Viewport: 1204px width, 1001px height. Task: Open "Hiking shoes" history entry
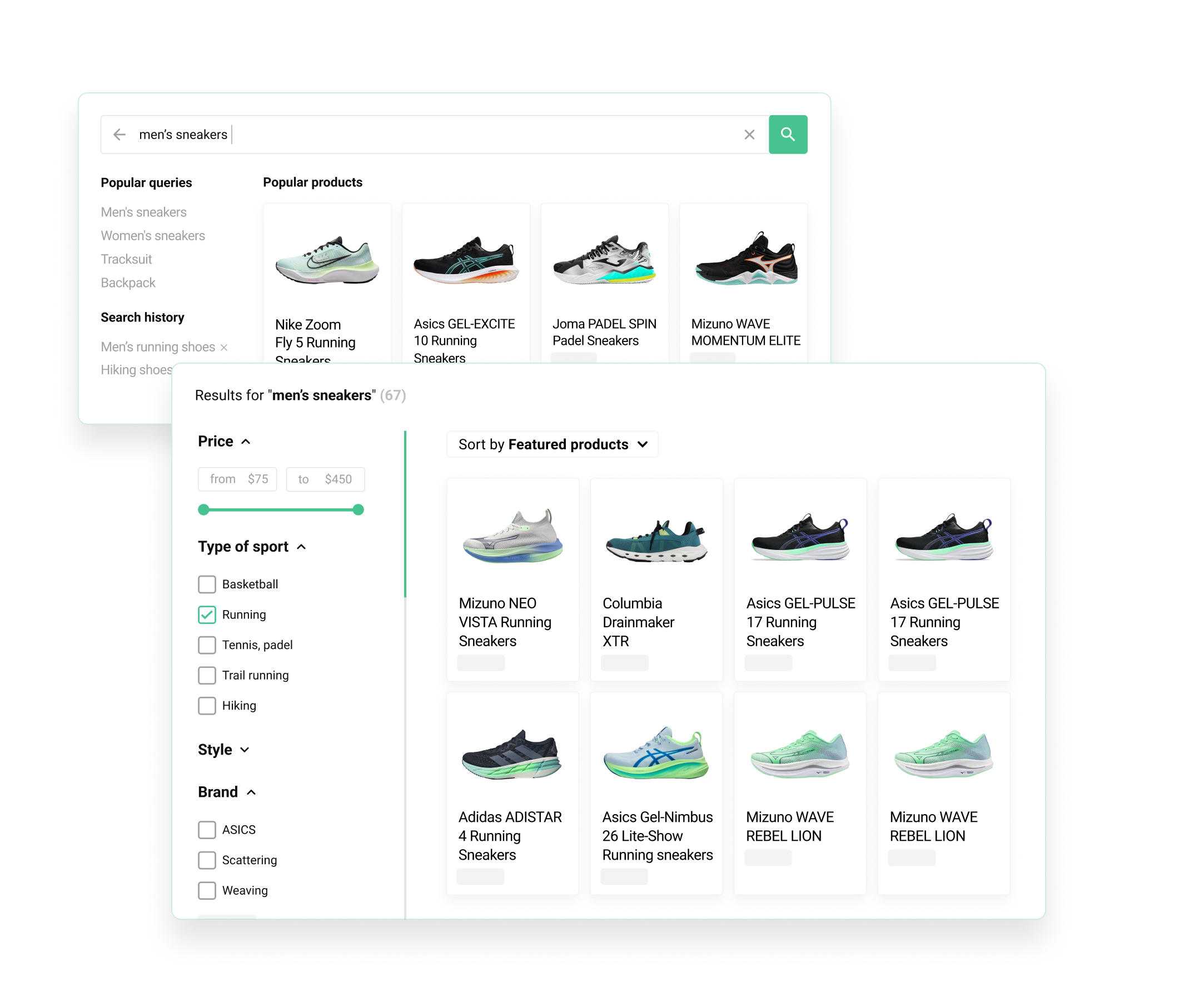click(x=136, y=370)
